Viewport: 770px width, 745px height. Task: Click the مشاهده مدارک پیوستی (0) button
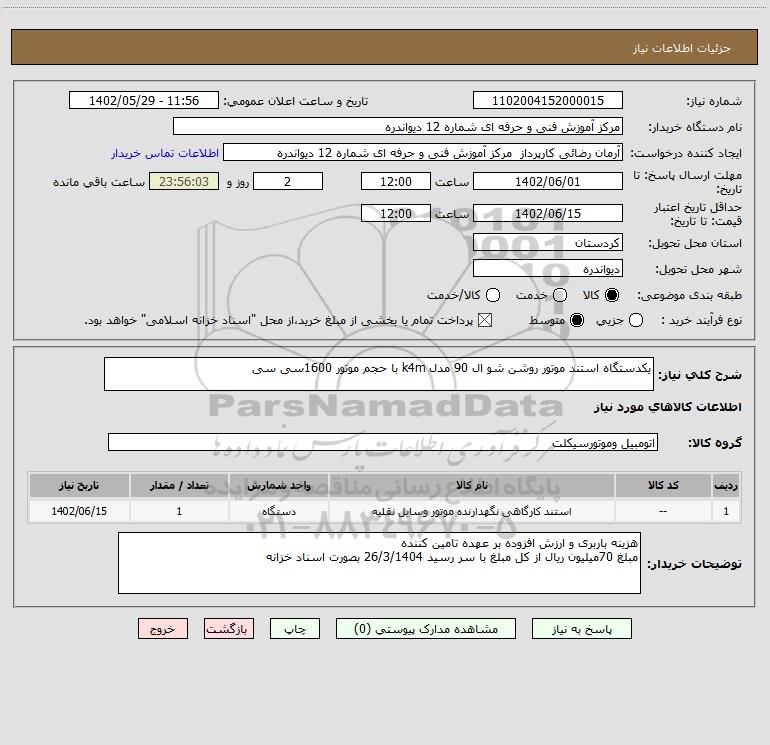pos(426,629)
